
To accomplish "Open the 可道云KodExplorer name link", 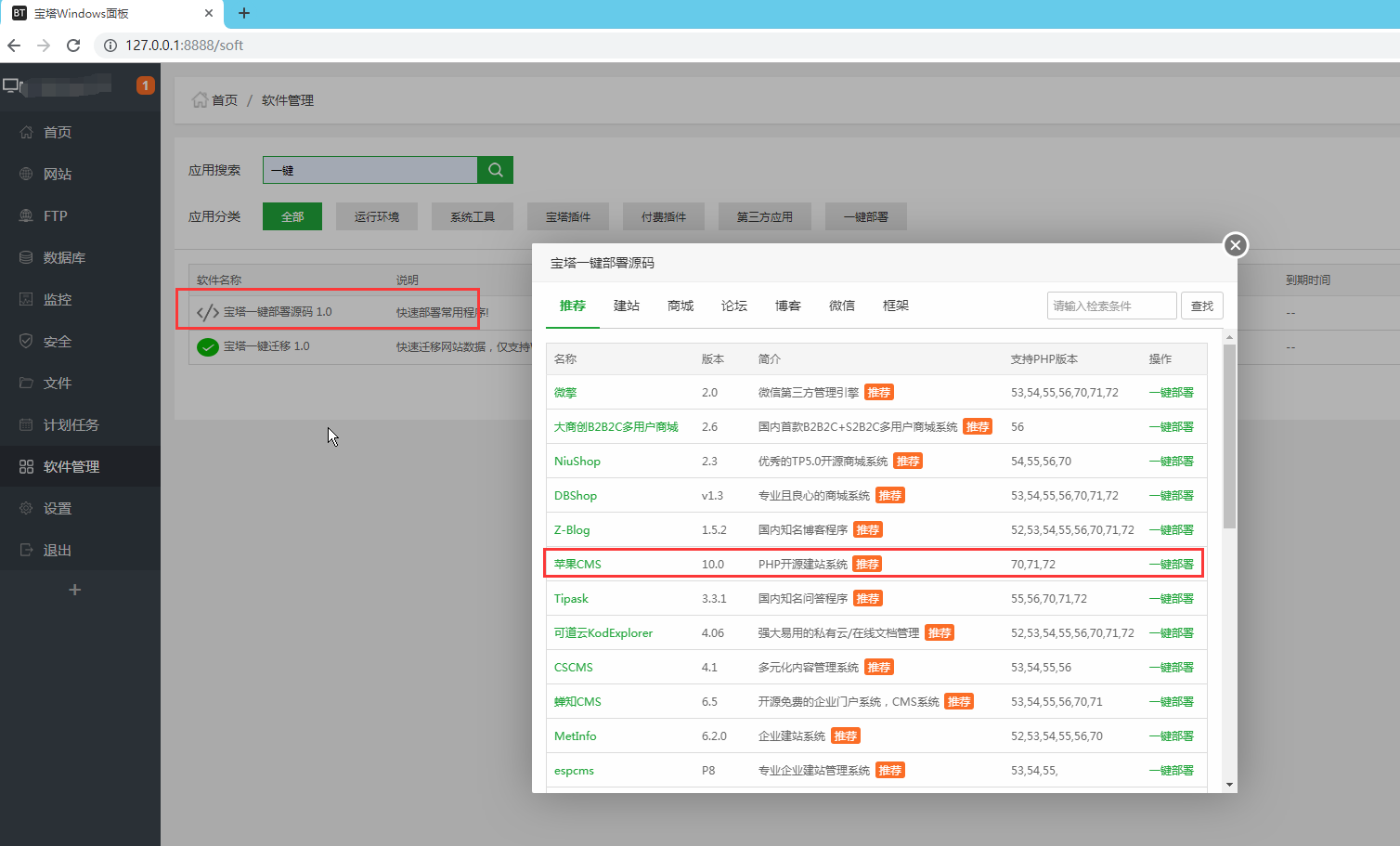I will [603, 633].
